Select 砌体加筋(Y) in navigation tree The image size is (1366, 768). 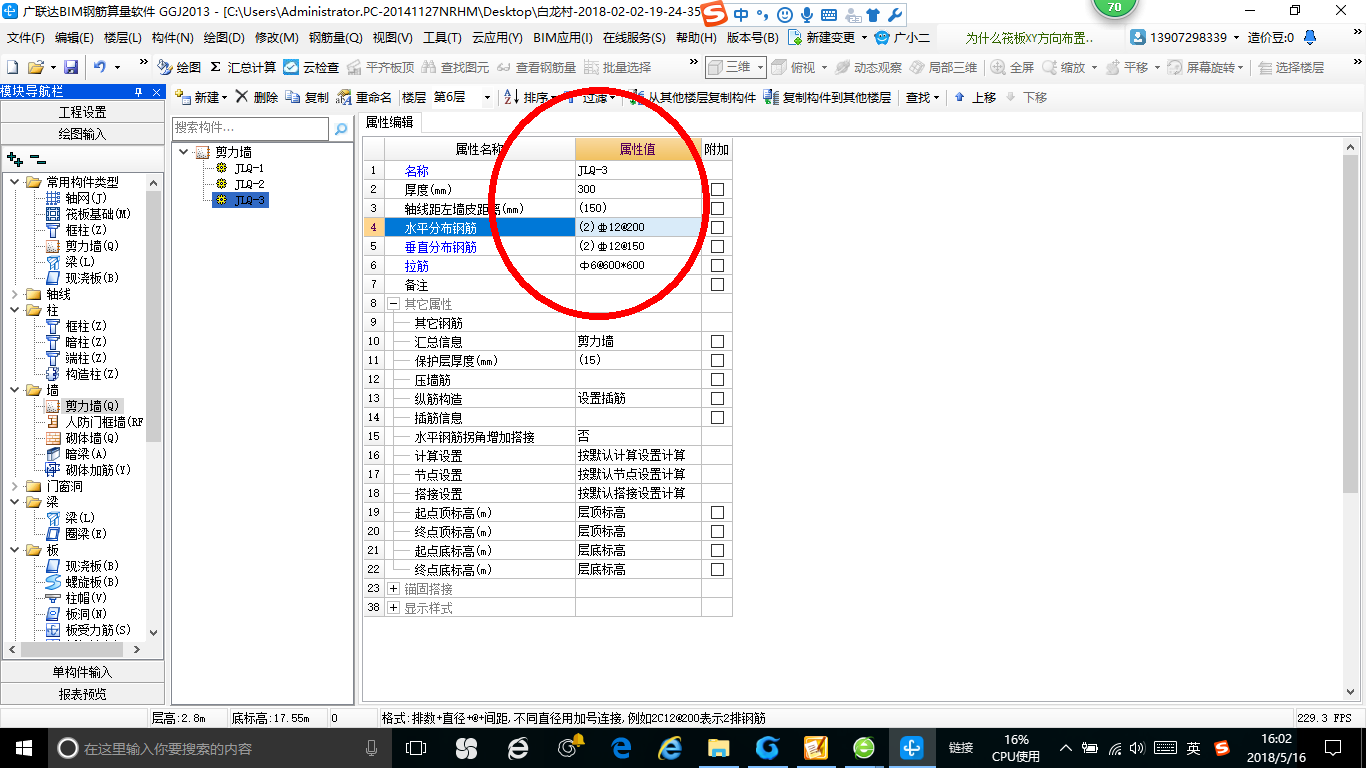point(98,470)
